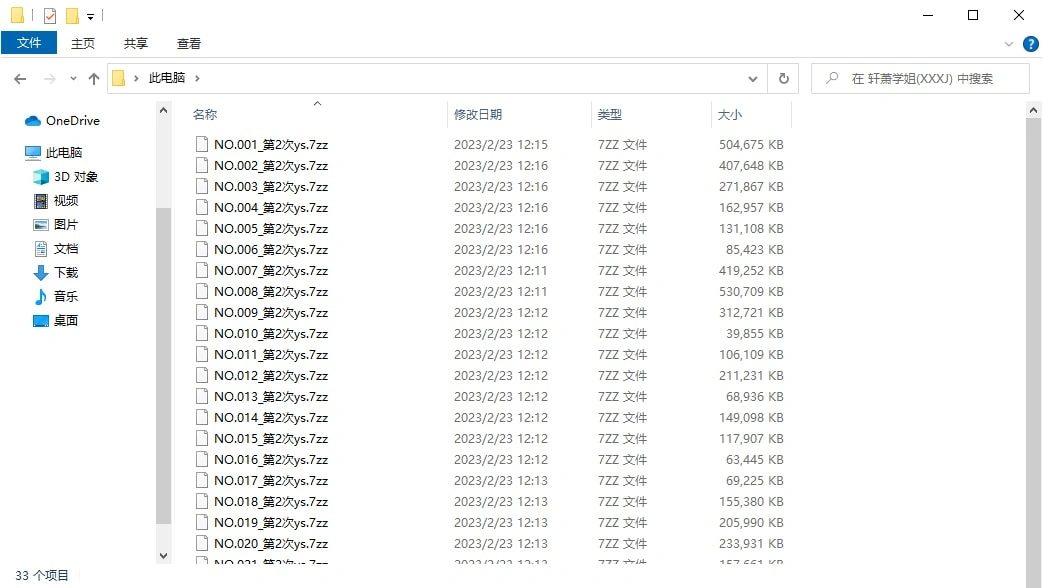1043x588 pixels.
Task: Select OneDrive in the navigation pane
Action: point(72,121)
